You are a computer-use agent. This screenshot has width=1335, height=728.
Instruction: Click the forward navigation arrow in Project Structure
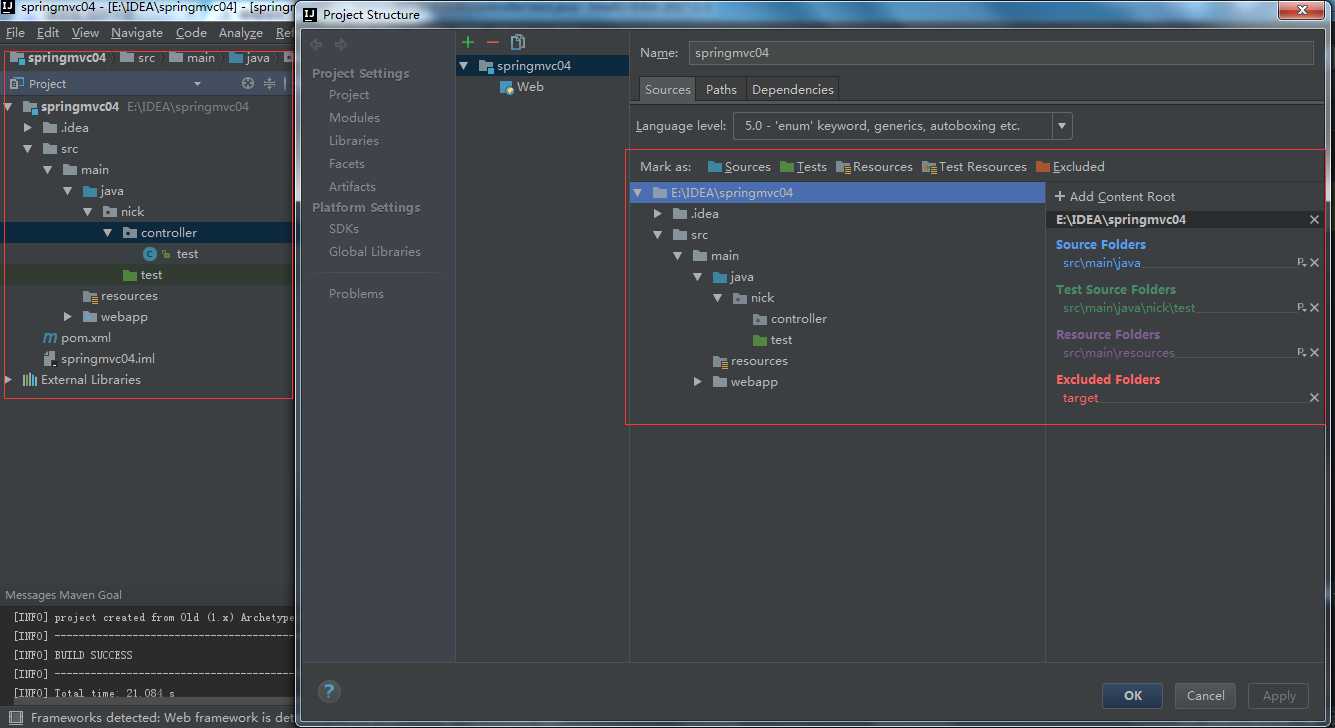click(341, 44)
